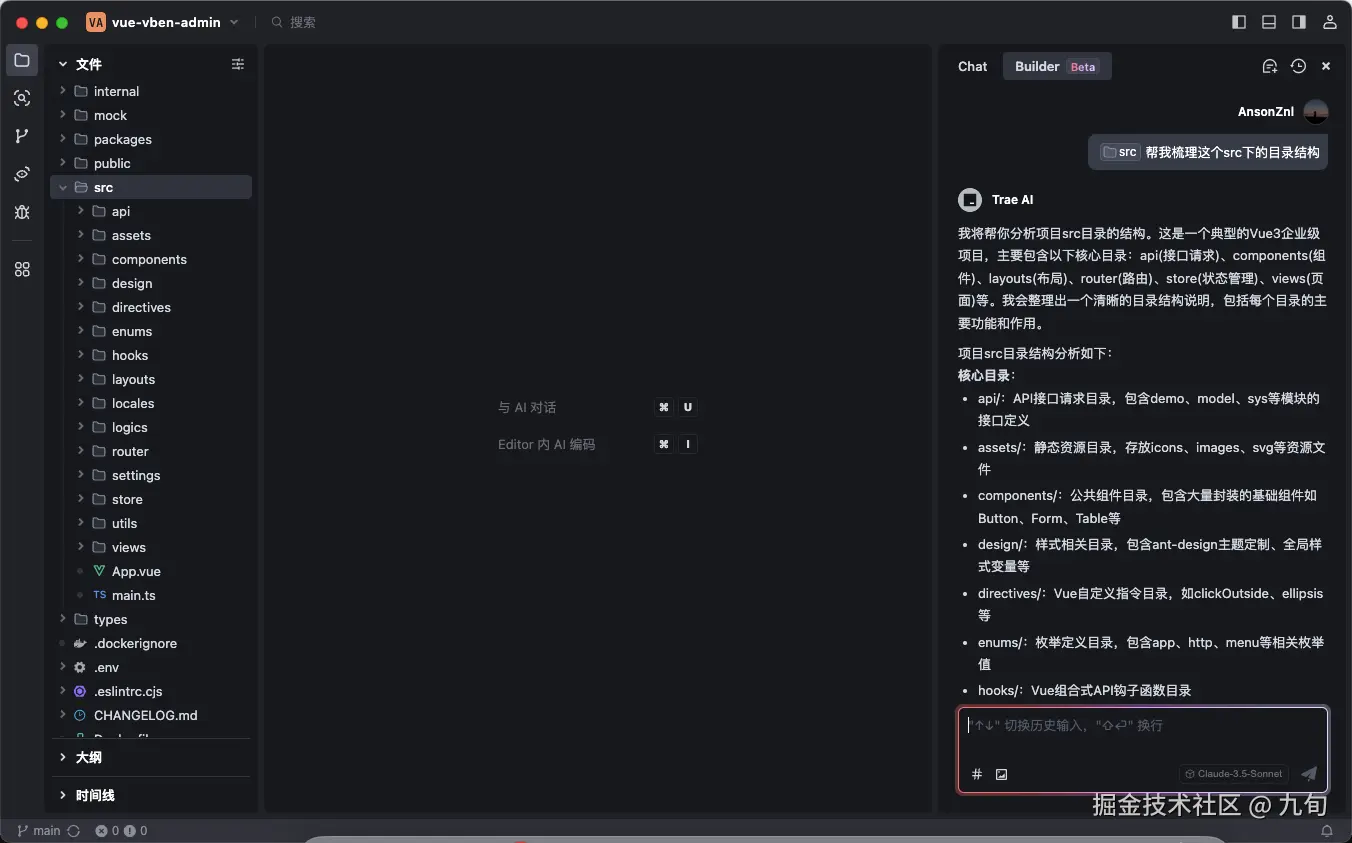Collapse the src folder
Viewport: 1352px width, 843px height.
pyautogui.click(x=151, y=187)
